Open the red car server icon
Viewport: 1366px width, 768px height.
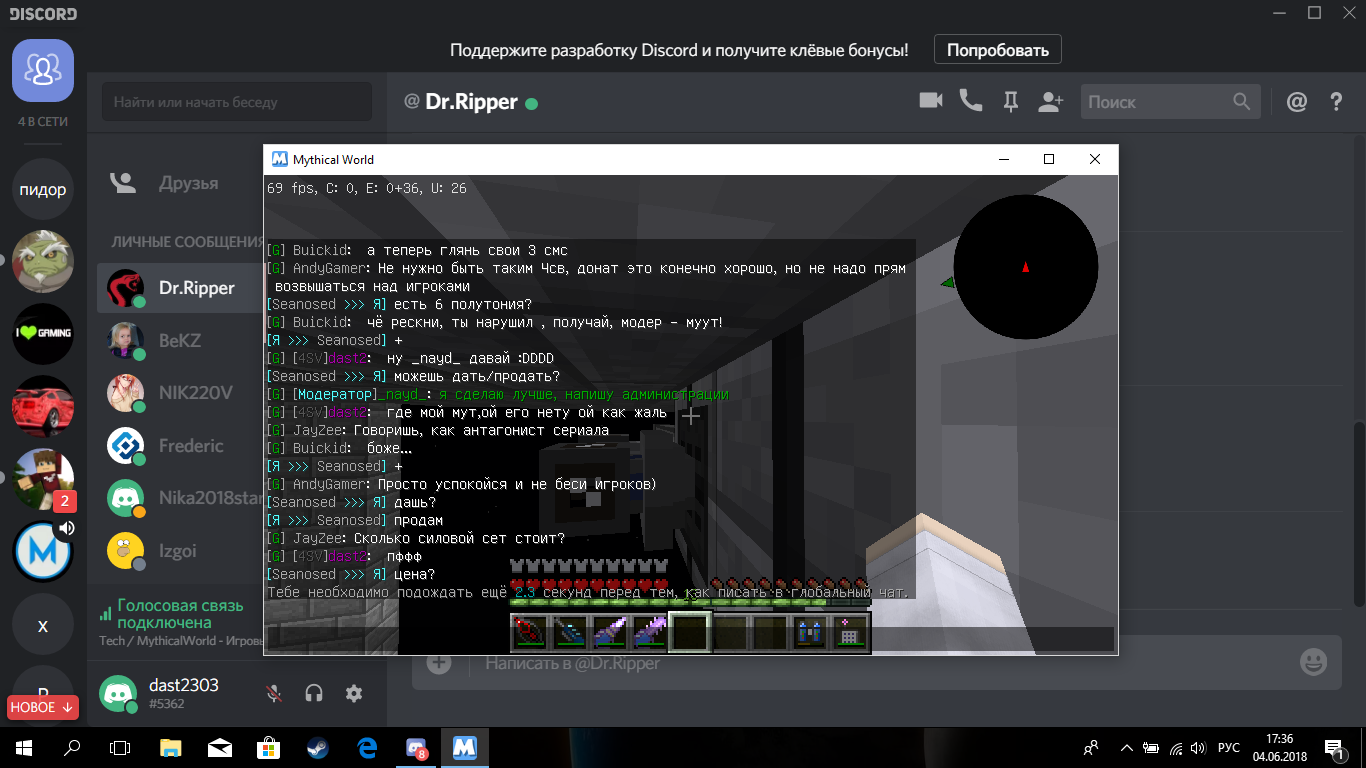tap(43, 405)
